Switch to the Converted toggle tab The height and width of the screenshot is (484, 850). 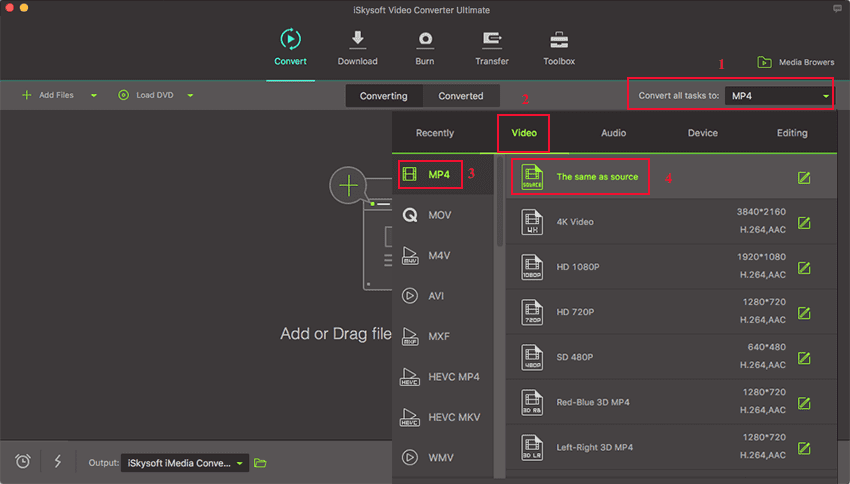pyautogui.click(x=461, y=96)
